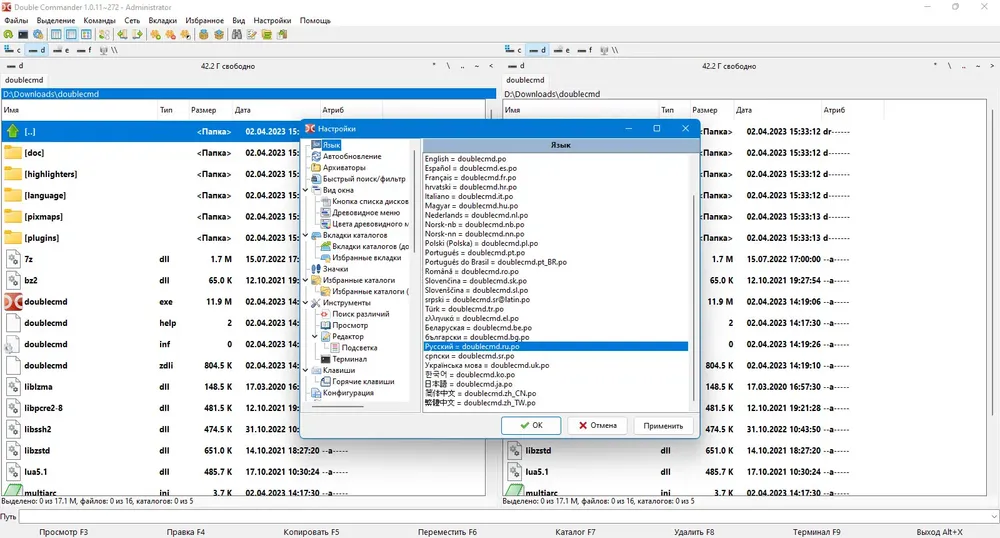Image resolution: width=1000 pixels, height=538 pixels.
Task: Click the pack files box icon
Action: (x=203, y=34)
